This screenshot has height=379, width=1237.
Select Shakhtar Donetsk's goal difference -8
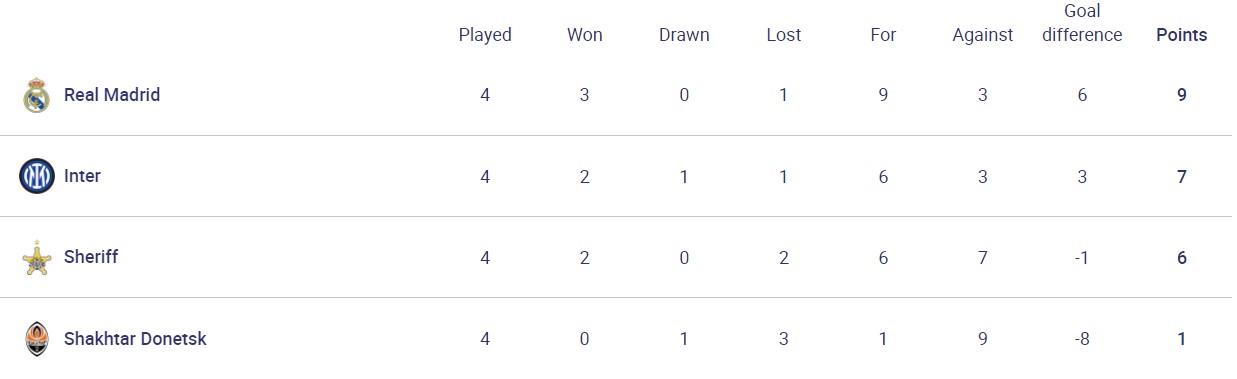[x=1082, y=339]
